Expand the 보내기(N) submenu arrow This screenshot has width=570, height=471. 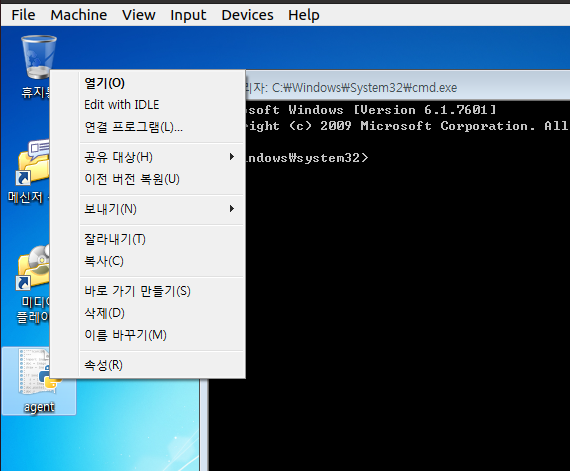click(232, 209)
